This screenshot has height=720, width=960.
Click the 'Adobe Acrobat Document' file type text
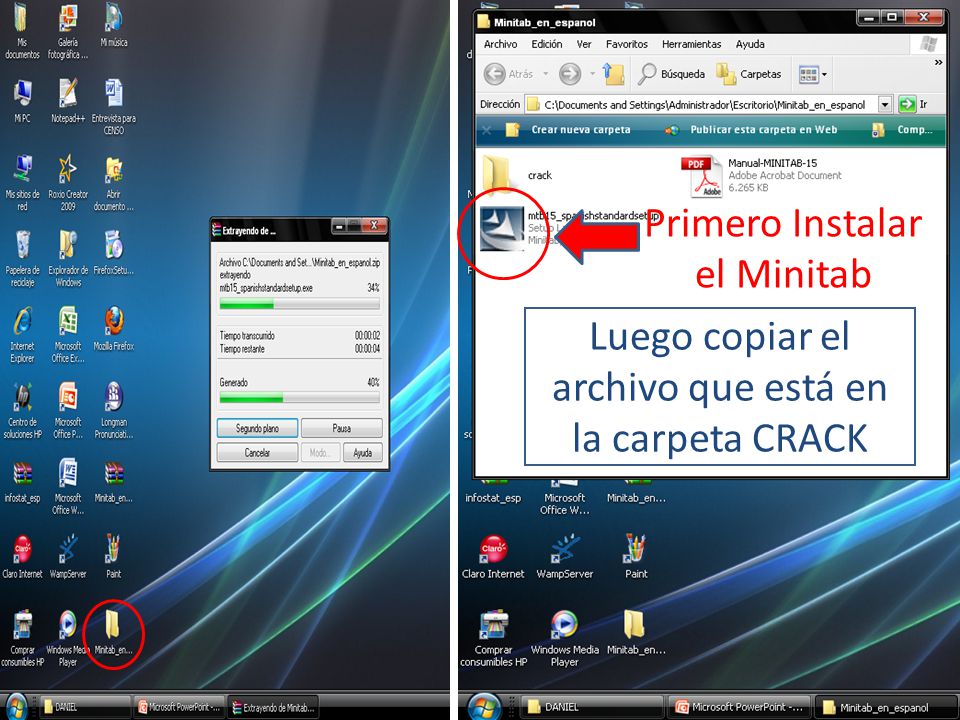coord(785,176)
